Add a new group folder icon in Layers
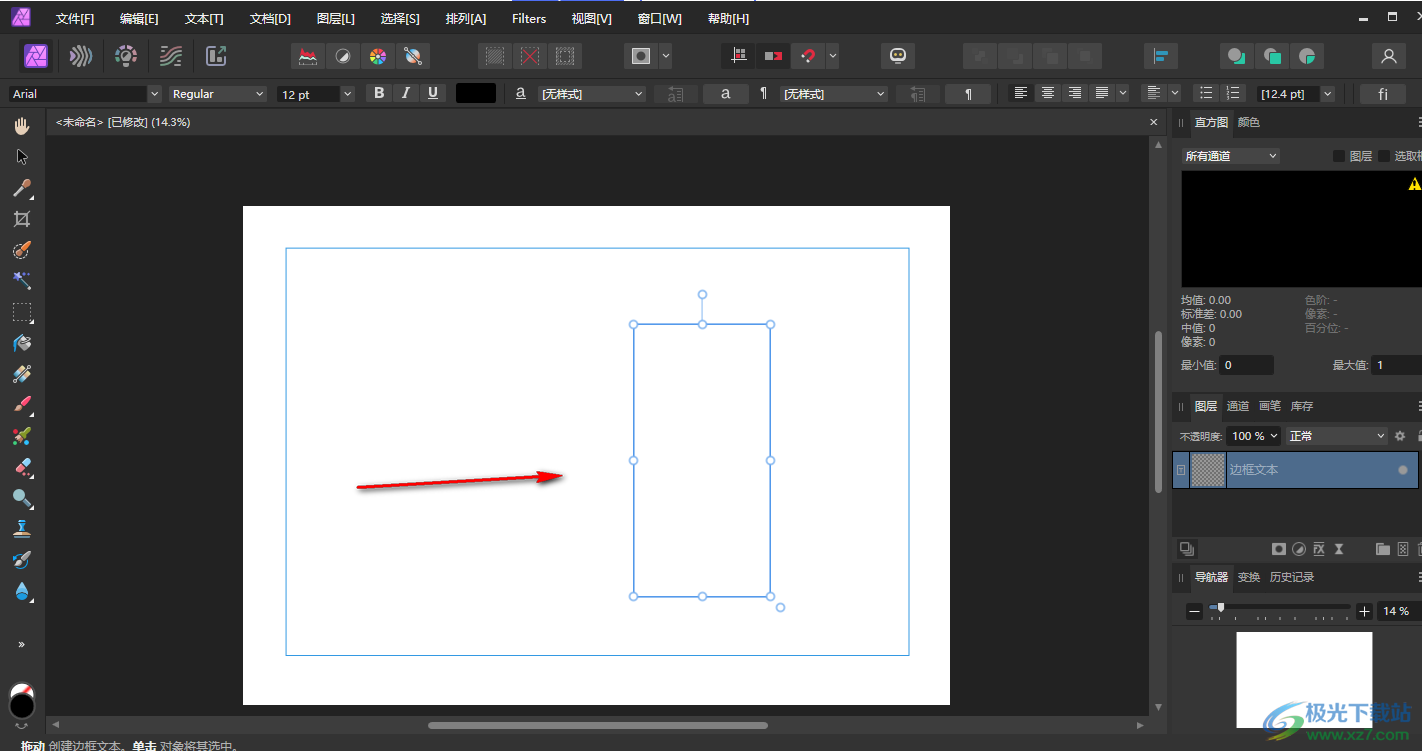This screenshot has height=751, width=1422. coord(1382,549)
